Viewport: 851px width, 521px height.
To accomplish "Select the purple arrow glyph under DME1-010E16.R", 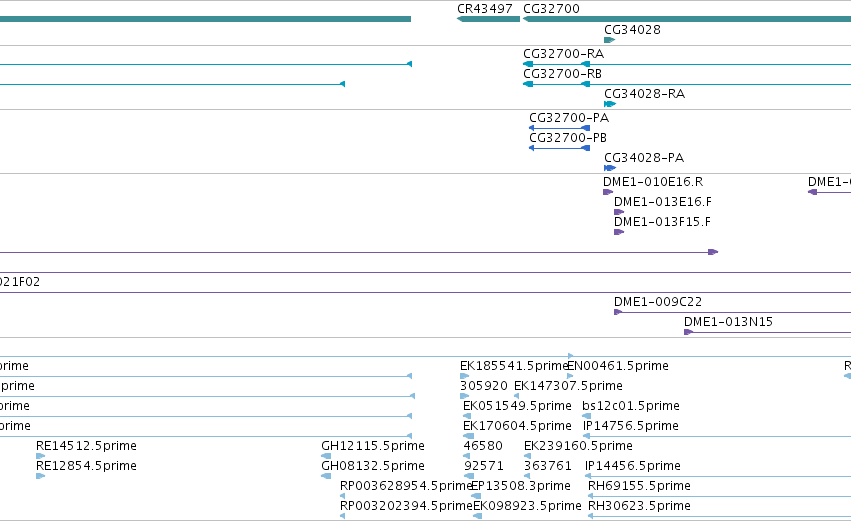I will coord(608,192).
